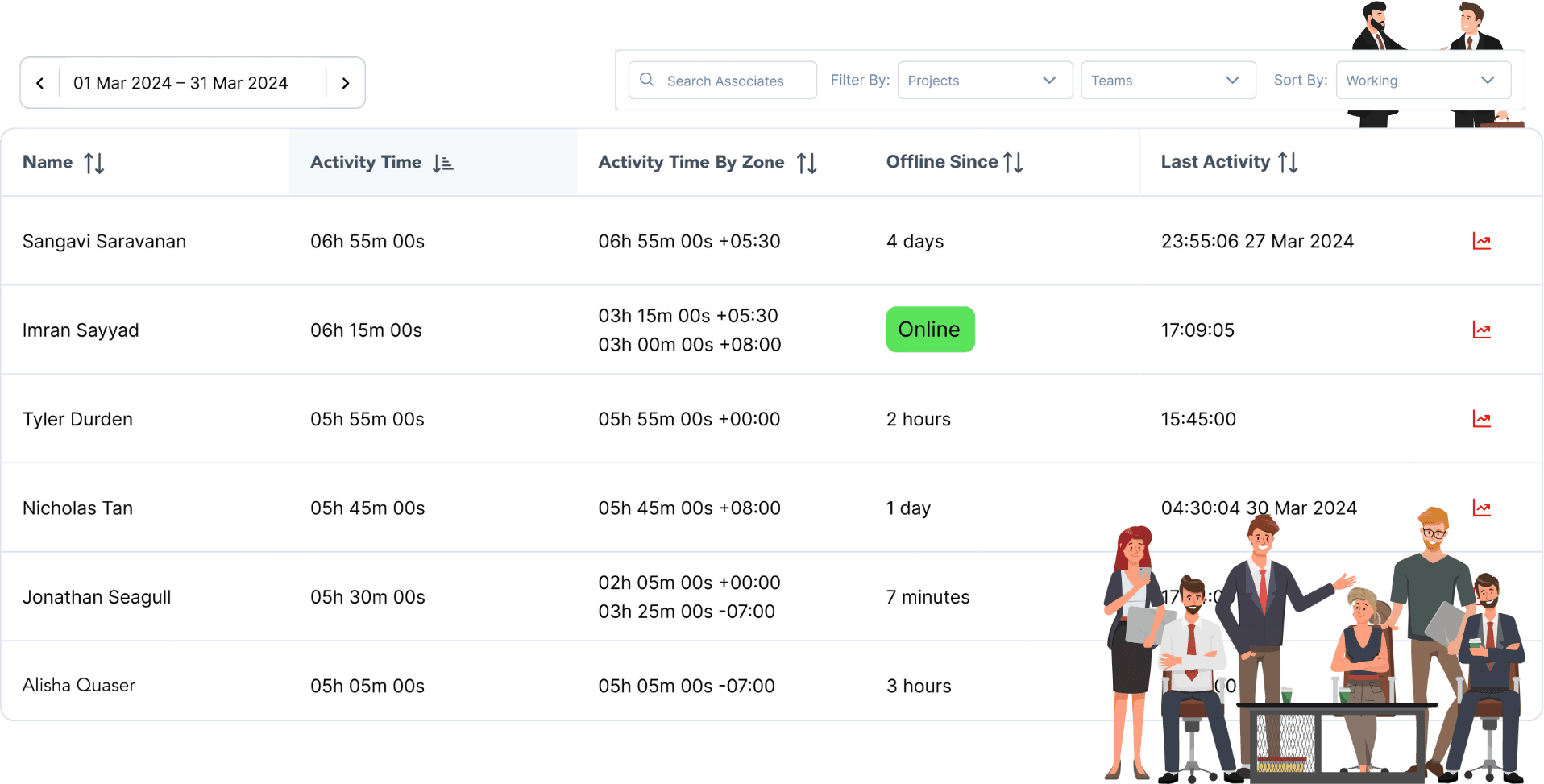Viewport: 1544px width, 784px height.
Task: Click offline value 3 hours
Action: point(919,686)
